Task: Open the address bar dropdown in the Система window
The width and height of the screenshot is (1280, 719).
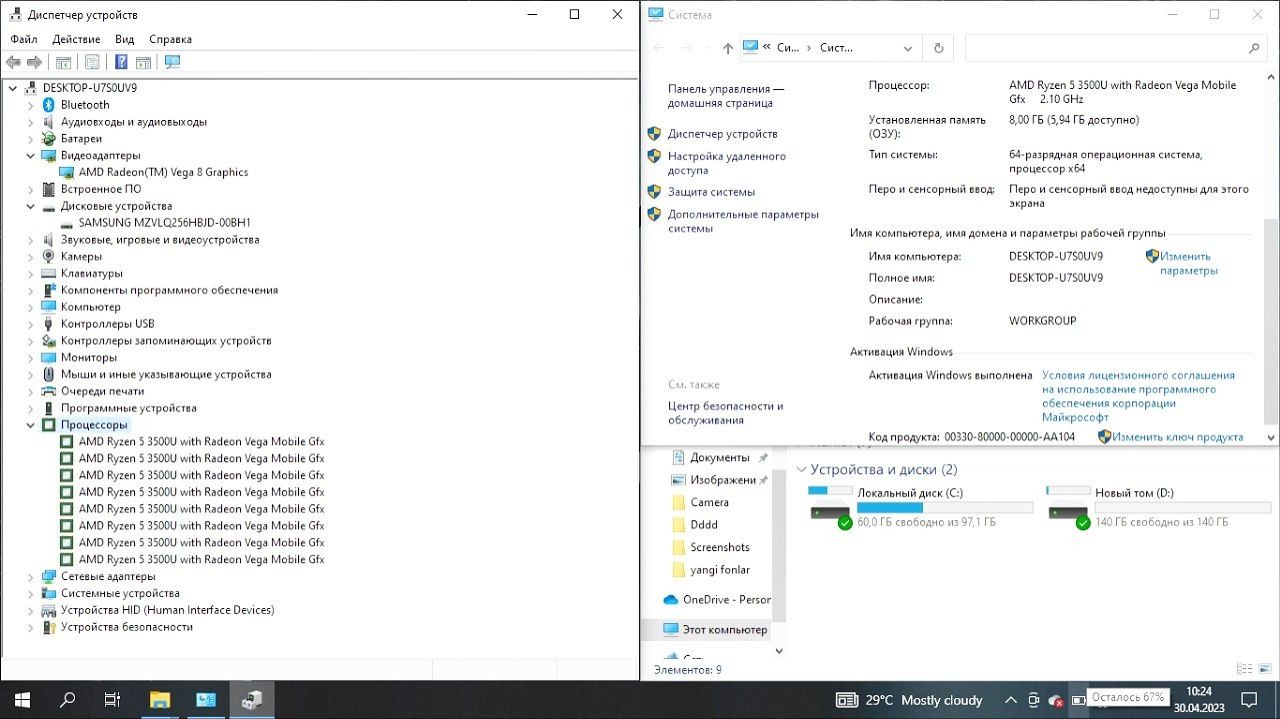Action: [908, 48]
